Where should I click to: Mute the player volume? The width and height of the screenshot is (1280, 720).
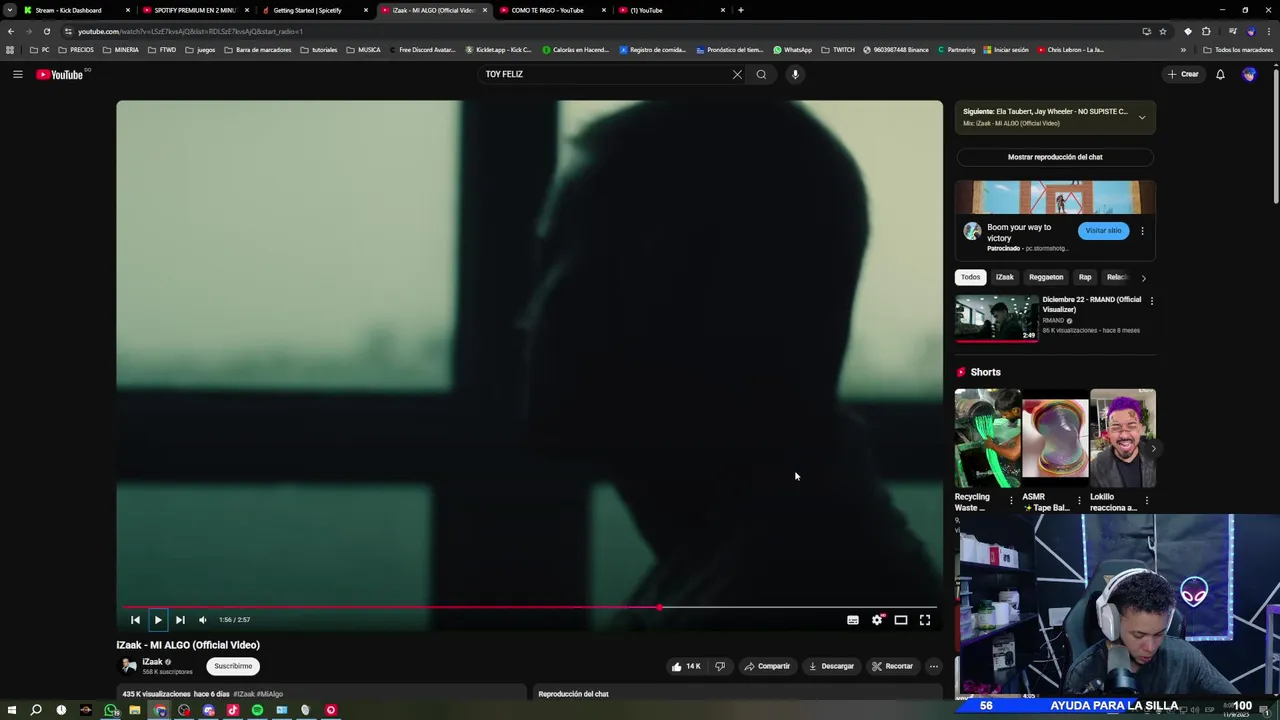203,620
